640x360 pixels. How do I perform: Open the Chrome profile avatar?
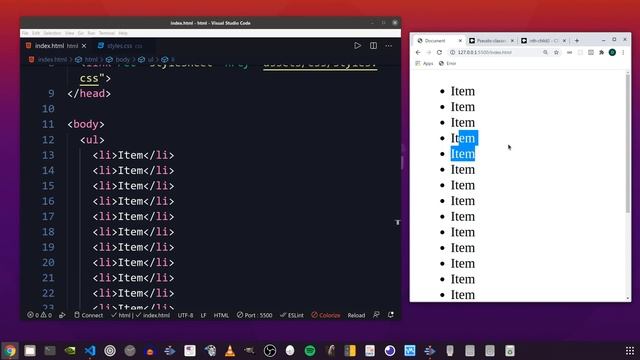tap(612, 52)
